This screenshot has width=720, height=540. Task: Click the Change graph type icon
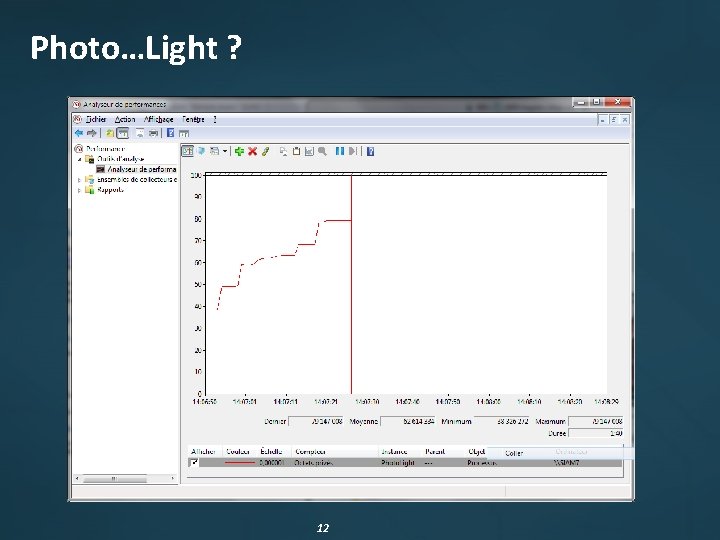coord(214,151)
